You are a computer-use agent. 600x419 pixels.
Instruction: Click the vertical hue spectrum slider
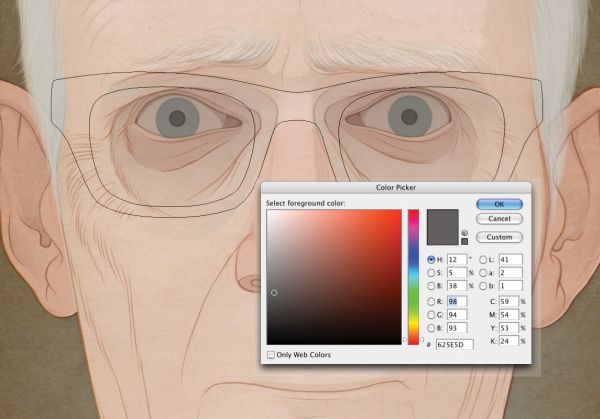click(x=413, y=277)
